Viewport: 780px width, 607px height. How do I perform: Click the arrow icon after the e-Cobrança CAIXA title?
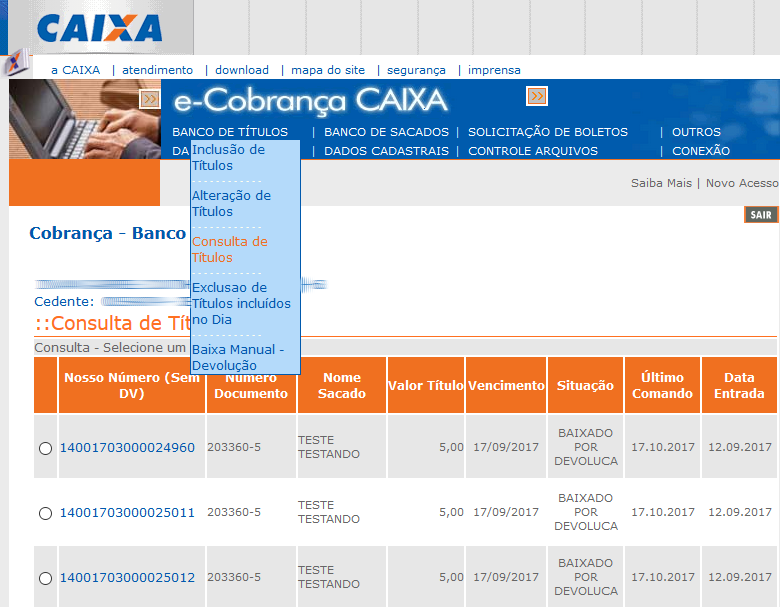pos(537,96)
